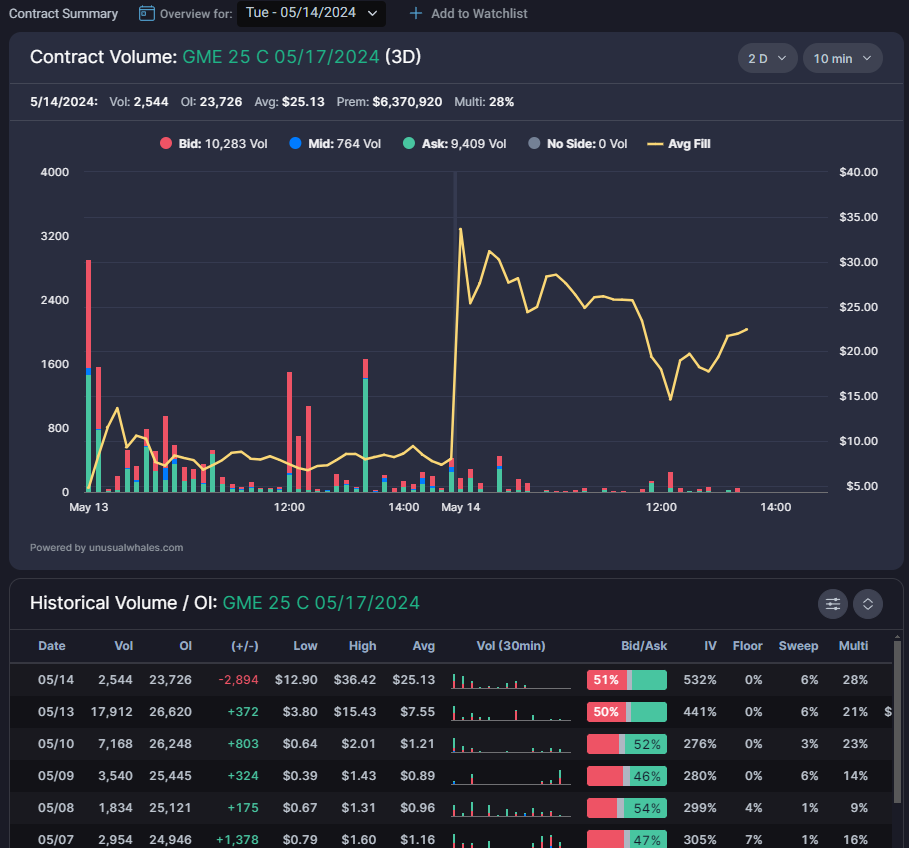The width and height of the screenshot is (909, 848).
Task: Click the +1,378 OI change value
Action: point(237,840)
